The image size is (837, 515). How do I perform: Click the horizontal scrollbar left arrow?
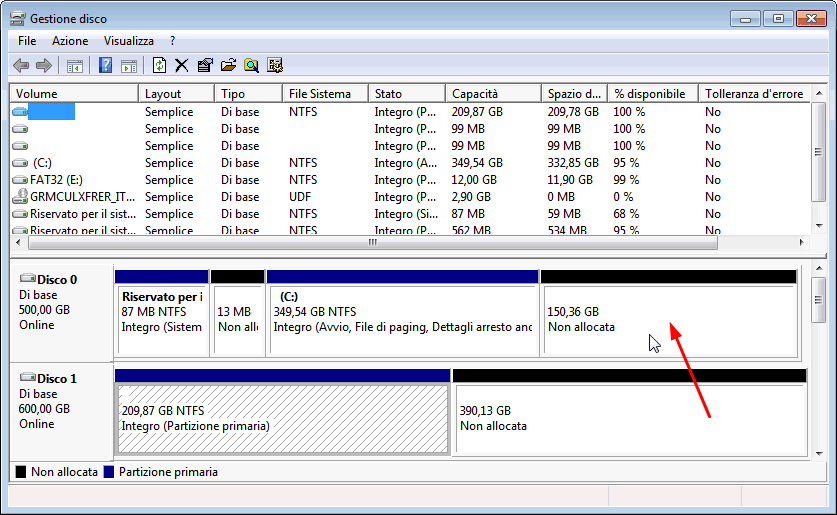coord(19,243)
